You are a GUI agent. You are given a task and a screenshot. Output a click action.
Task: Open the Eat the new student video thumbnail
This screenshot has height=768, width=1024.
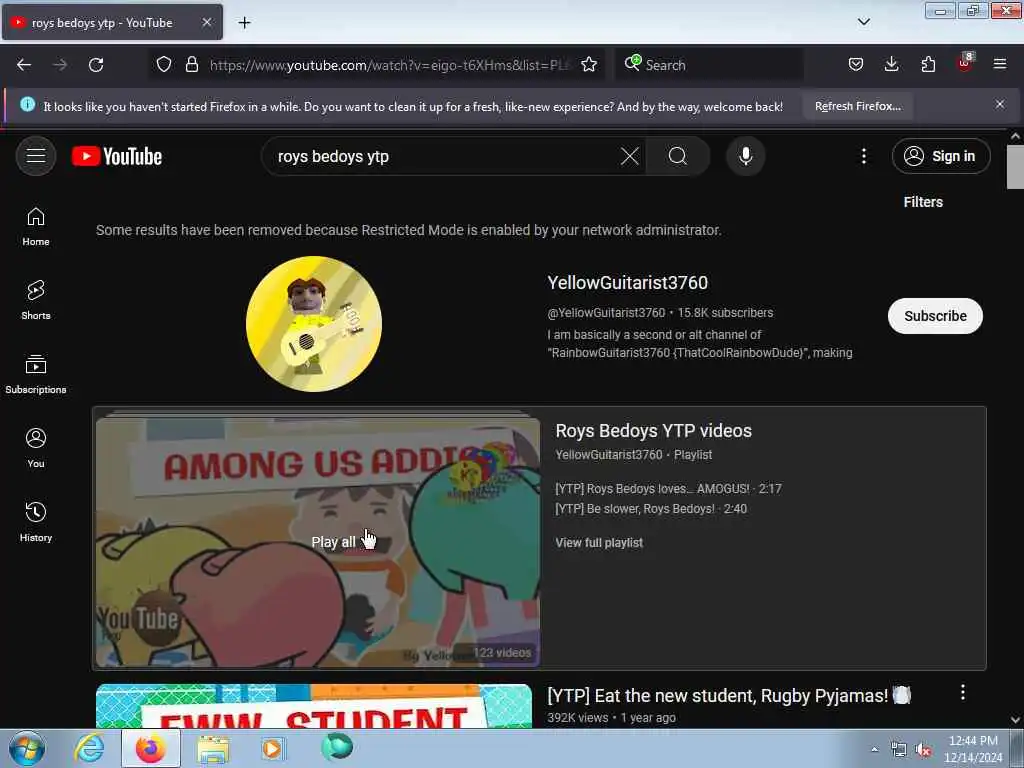[x=313, y=706]
